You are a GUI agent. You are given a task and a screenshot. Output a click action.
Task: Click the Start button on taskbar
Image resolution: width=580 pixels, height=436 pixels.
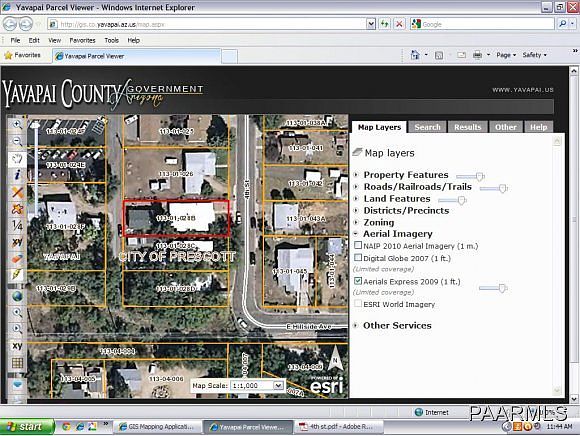27,427
